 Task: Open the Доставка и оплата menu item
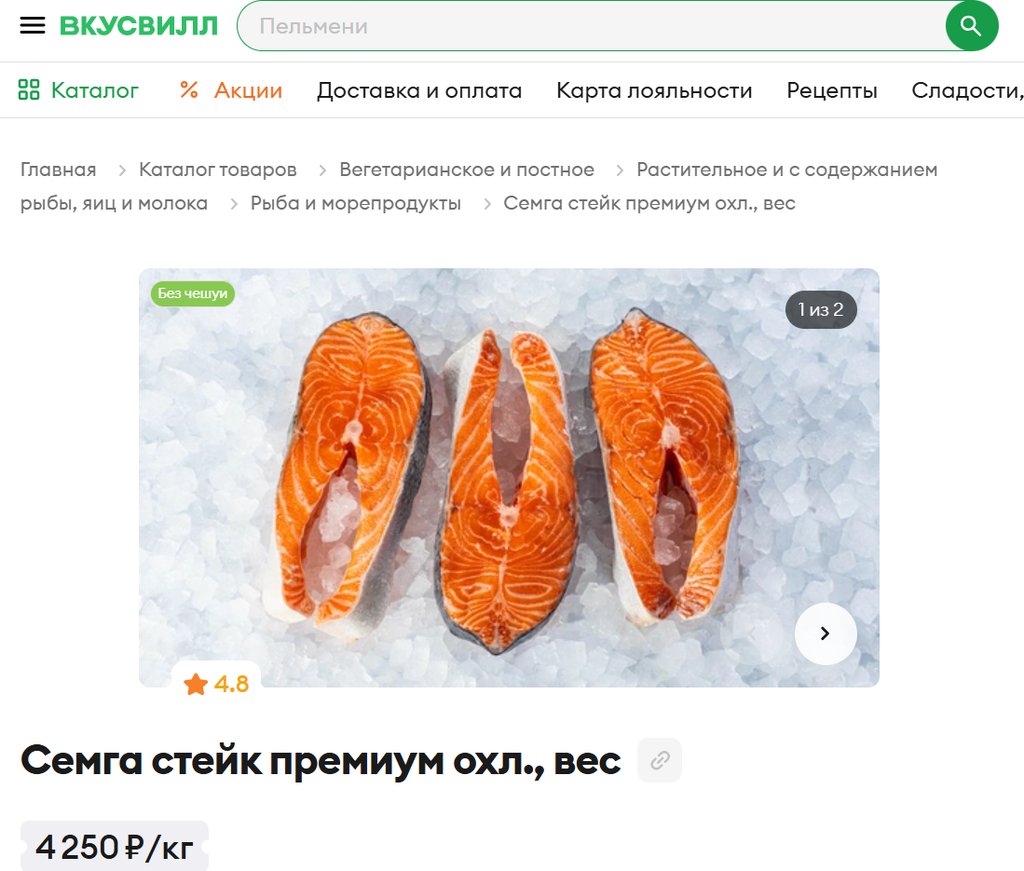(419, 90)
